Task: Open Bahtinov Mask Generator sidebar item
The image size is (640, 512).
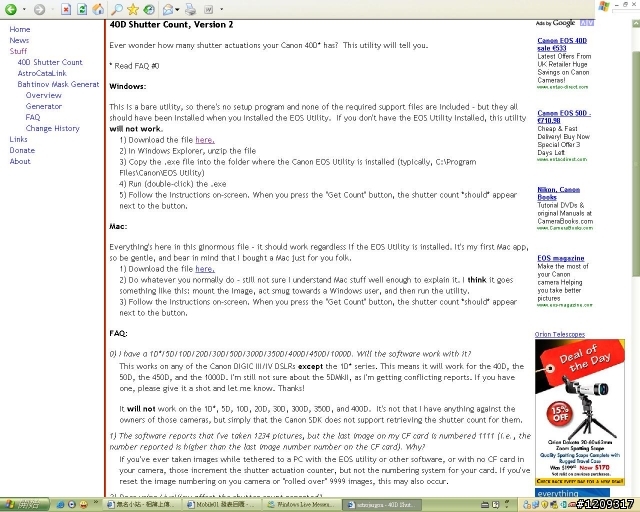Action: pyautogui.click(x=58, y=85)
